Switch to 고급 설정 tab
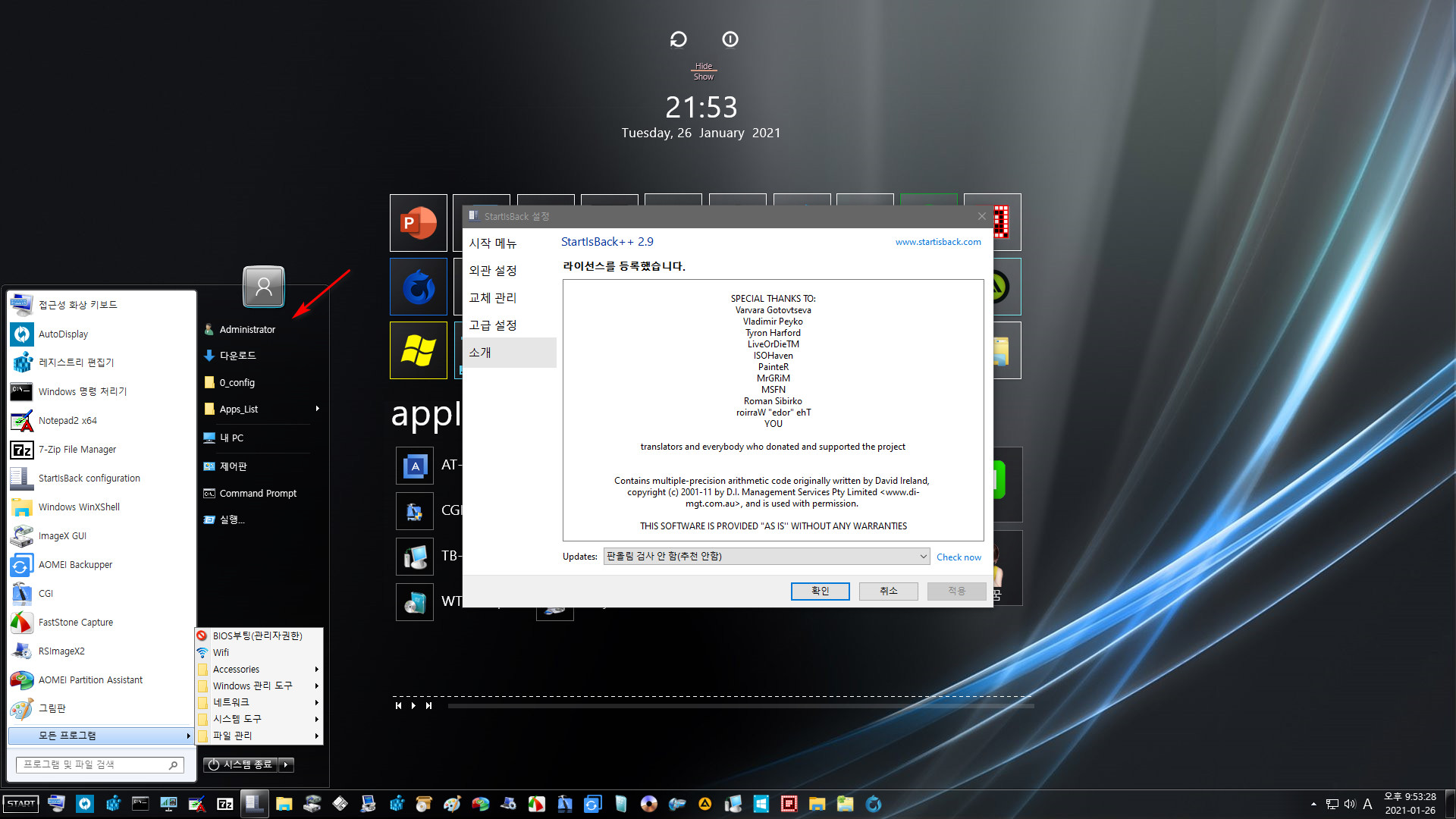1456x819 pixels. pos(510,325)
